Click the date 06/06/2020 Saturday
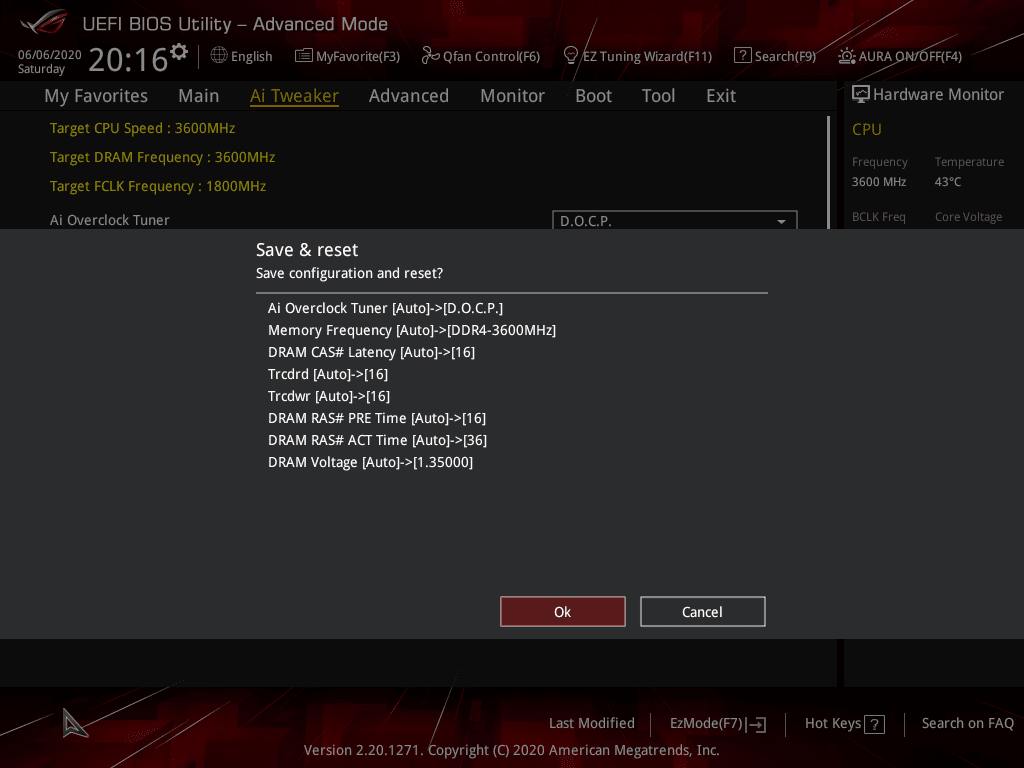Screen dimensions: 1024x768 50,61
